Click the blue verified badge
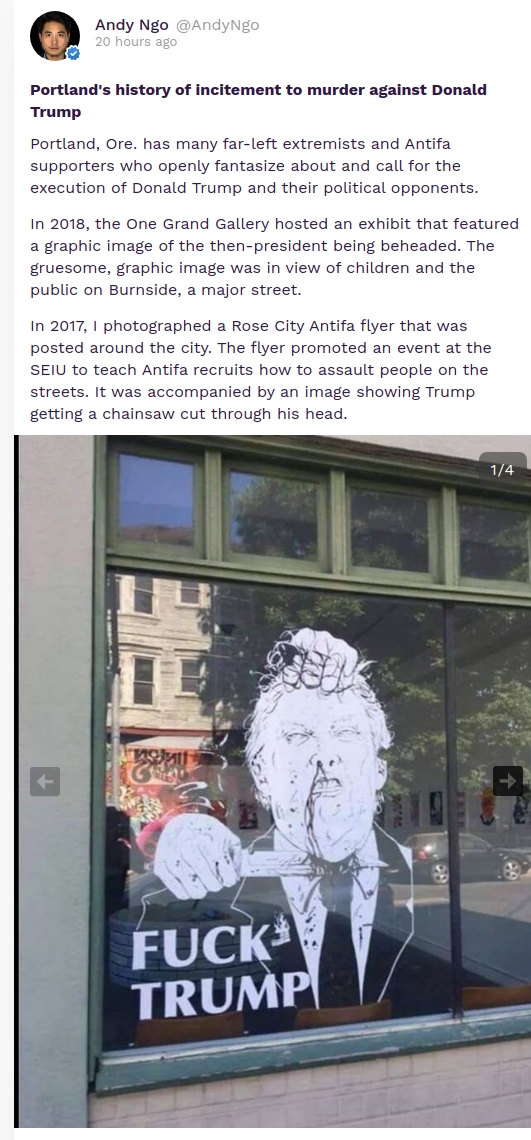 73,53
